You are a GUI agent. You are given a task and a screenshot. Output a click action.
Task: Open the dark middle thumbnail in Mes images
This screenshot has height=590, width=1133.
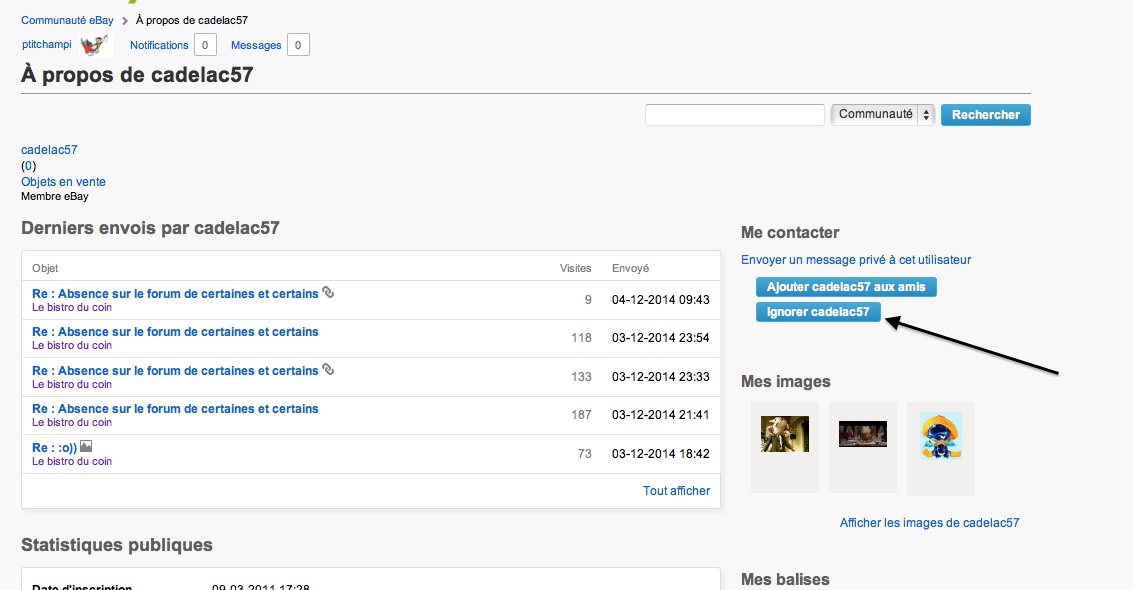(x=863, y=434)
